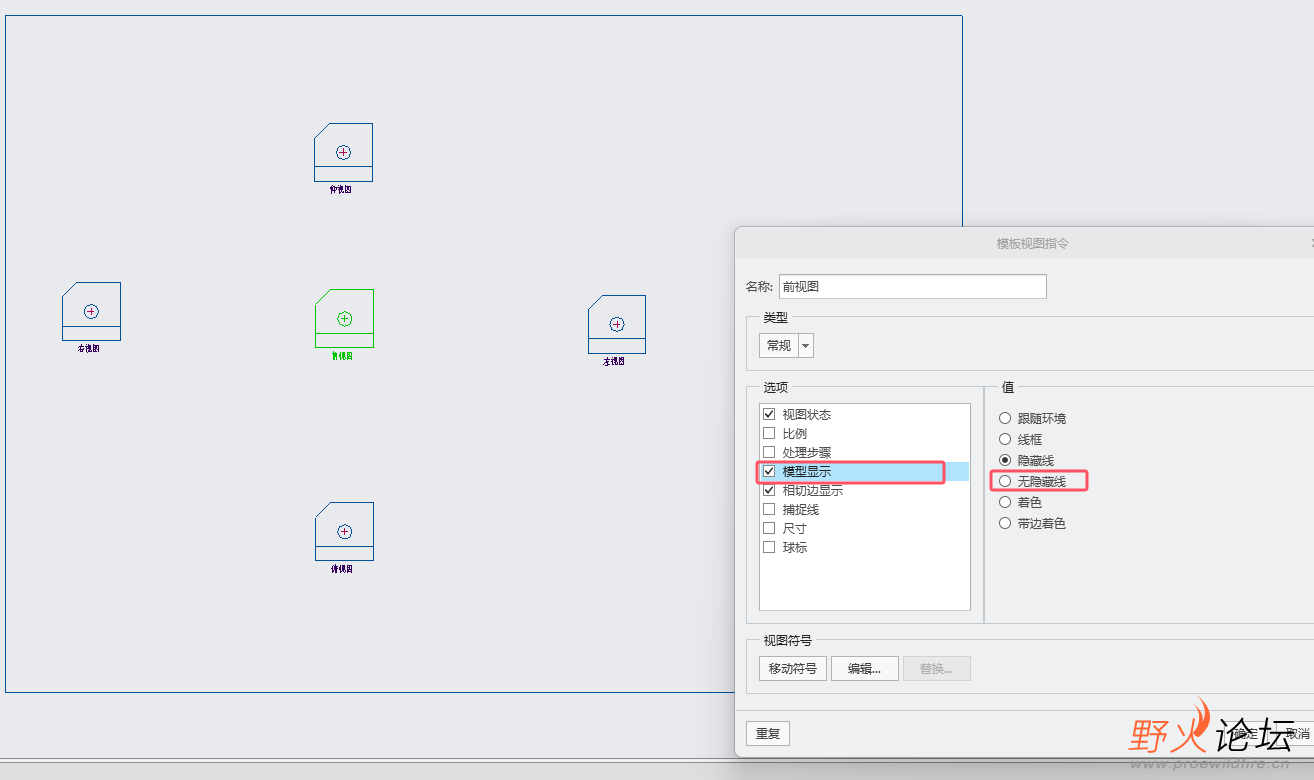Choose the 隐藏线 radio option
Image resolution: width=1314 pixels, height=780 pixels.
(x=1005, y=460)
